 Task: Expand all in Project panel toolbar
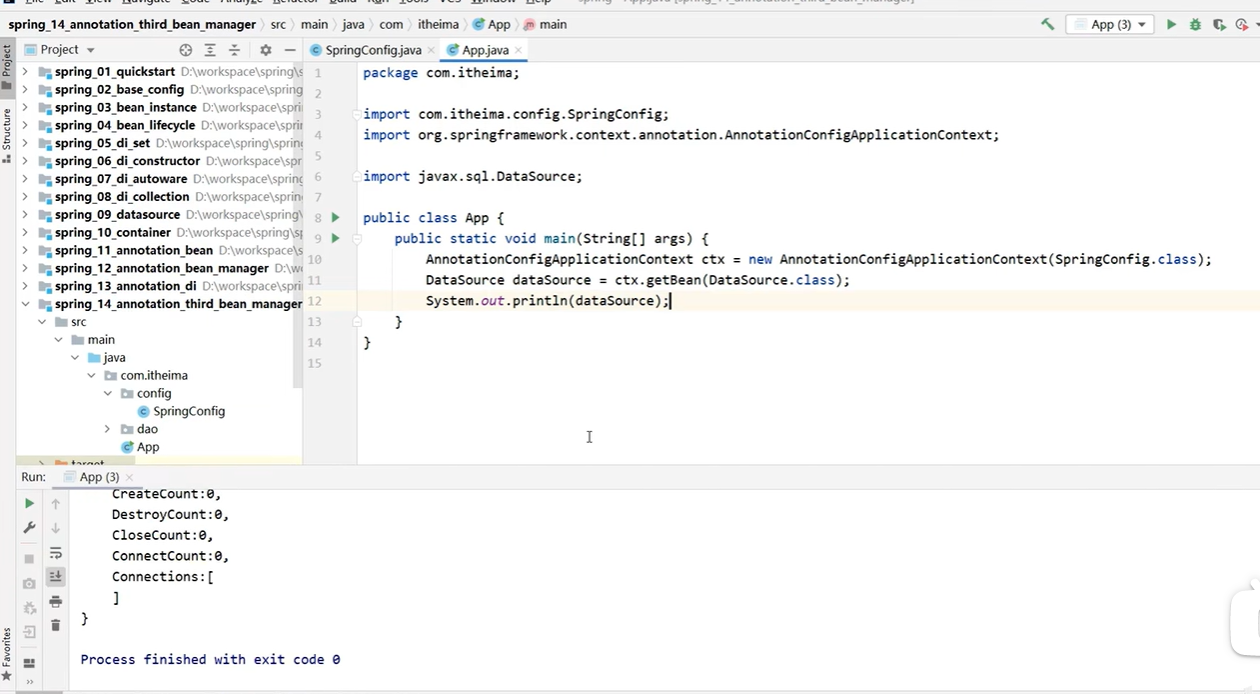pos(210,49)
